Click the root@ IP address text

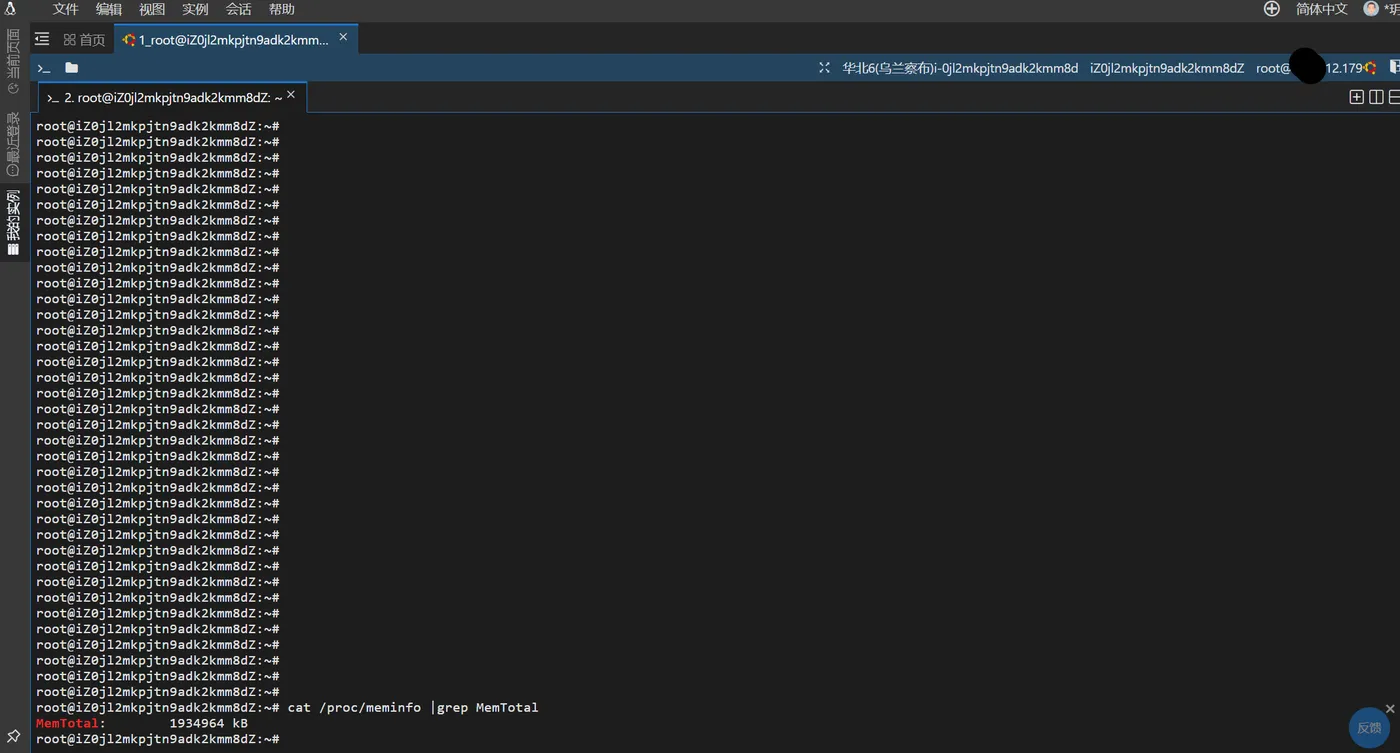1309,68
